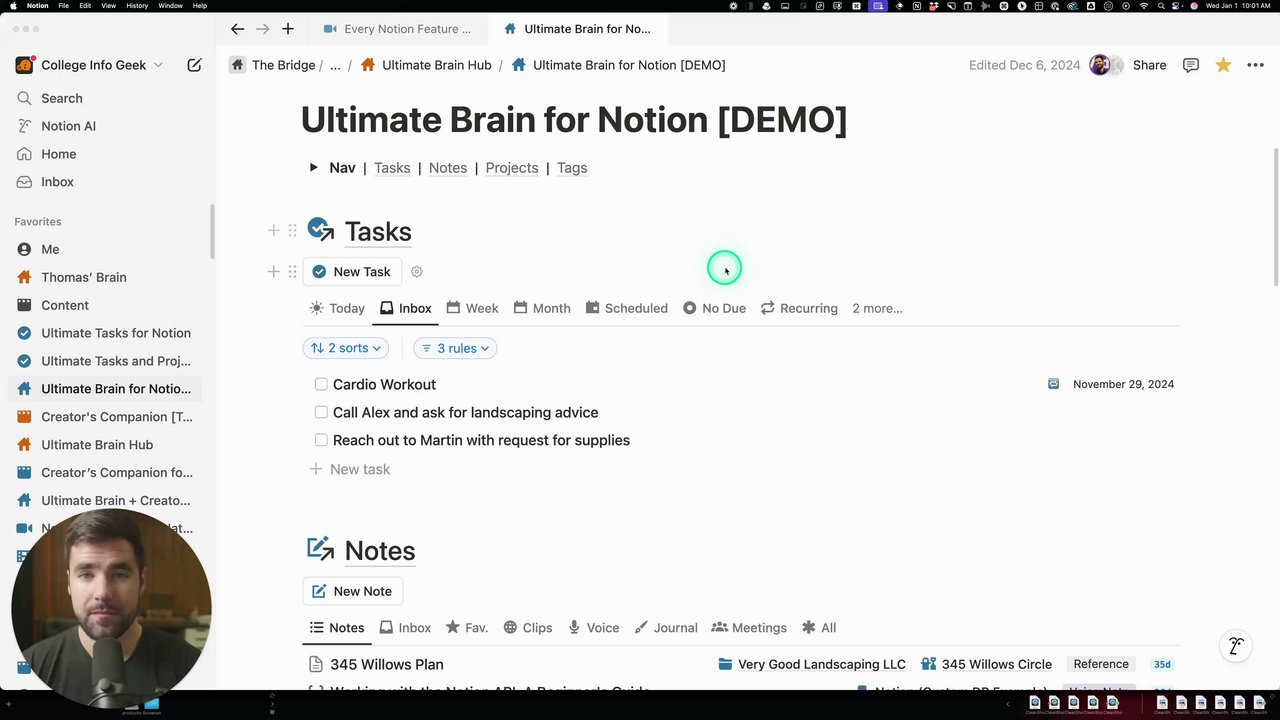Screen dimensions: 1280x720
Task: Open the macOS History menu
Action: click(x=137, y=6)
